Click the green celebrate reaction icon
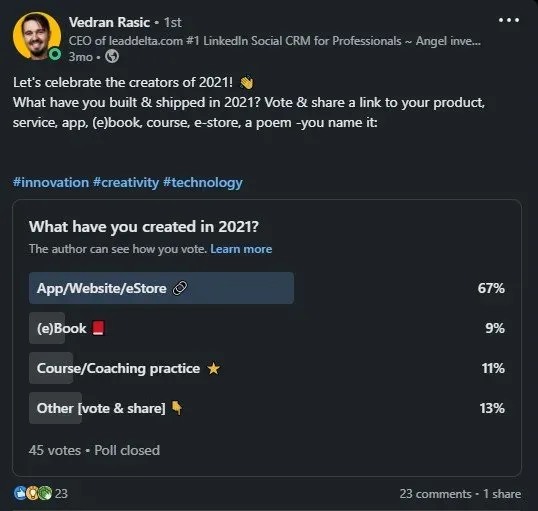This screenshot has height=511, width=538. tap(45, 493)
